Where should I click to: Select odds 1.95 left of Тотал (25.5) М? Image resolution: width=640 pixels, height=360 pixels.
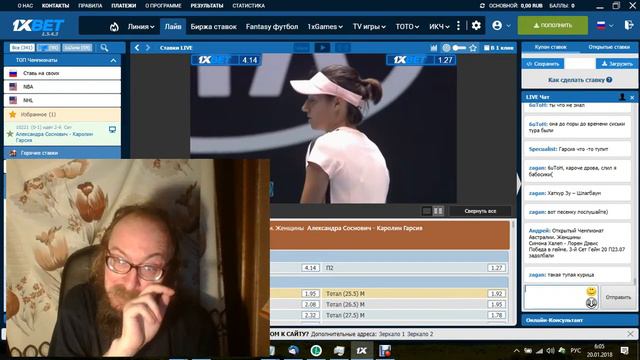point(311,293)
